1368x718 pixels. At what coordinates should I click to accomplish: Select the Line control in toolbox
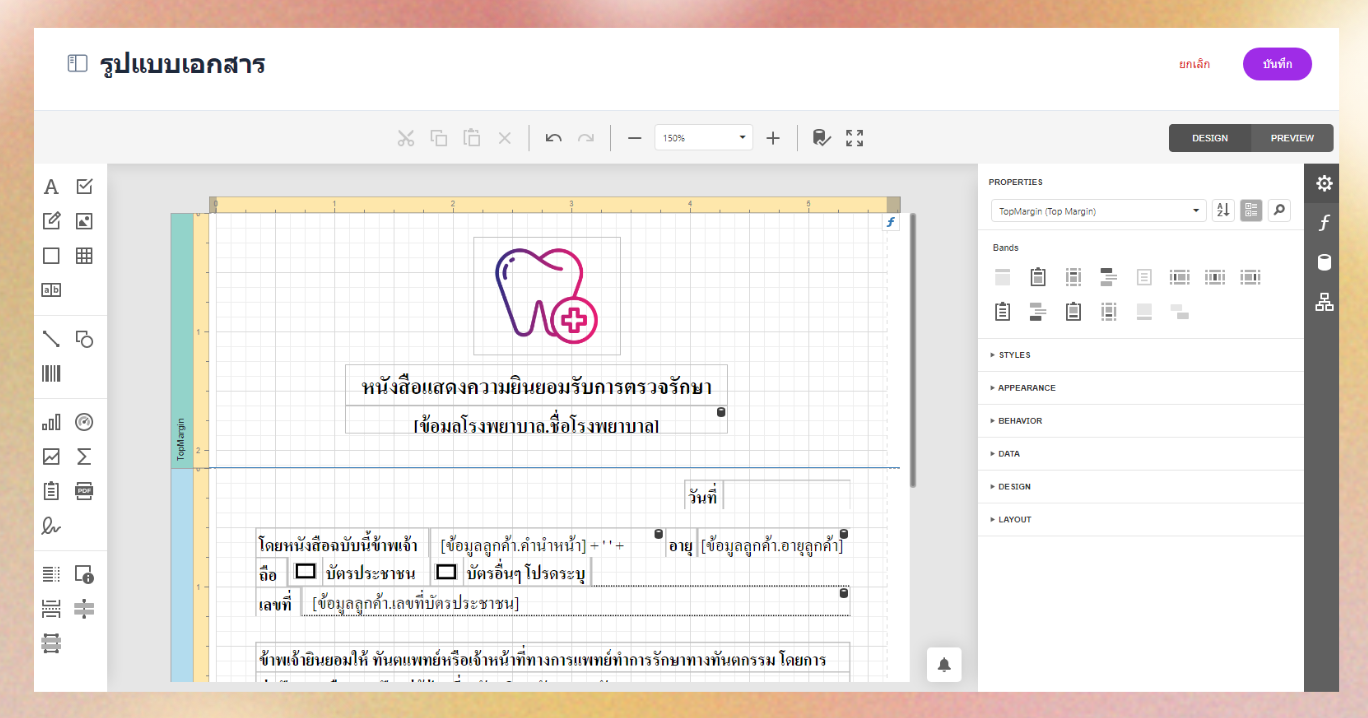(51, 339)
